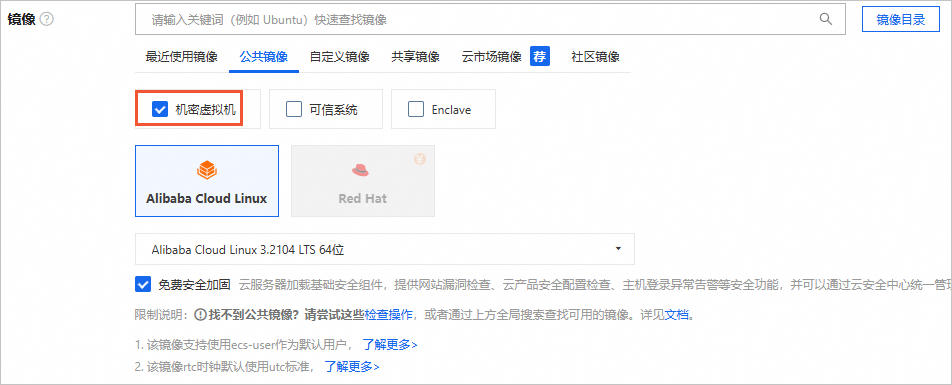Screen dimensions: 952x385
Task: Select the Alibaba Cloud Linux image card
Action: pos(206,181)
